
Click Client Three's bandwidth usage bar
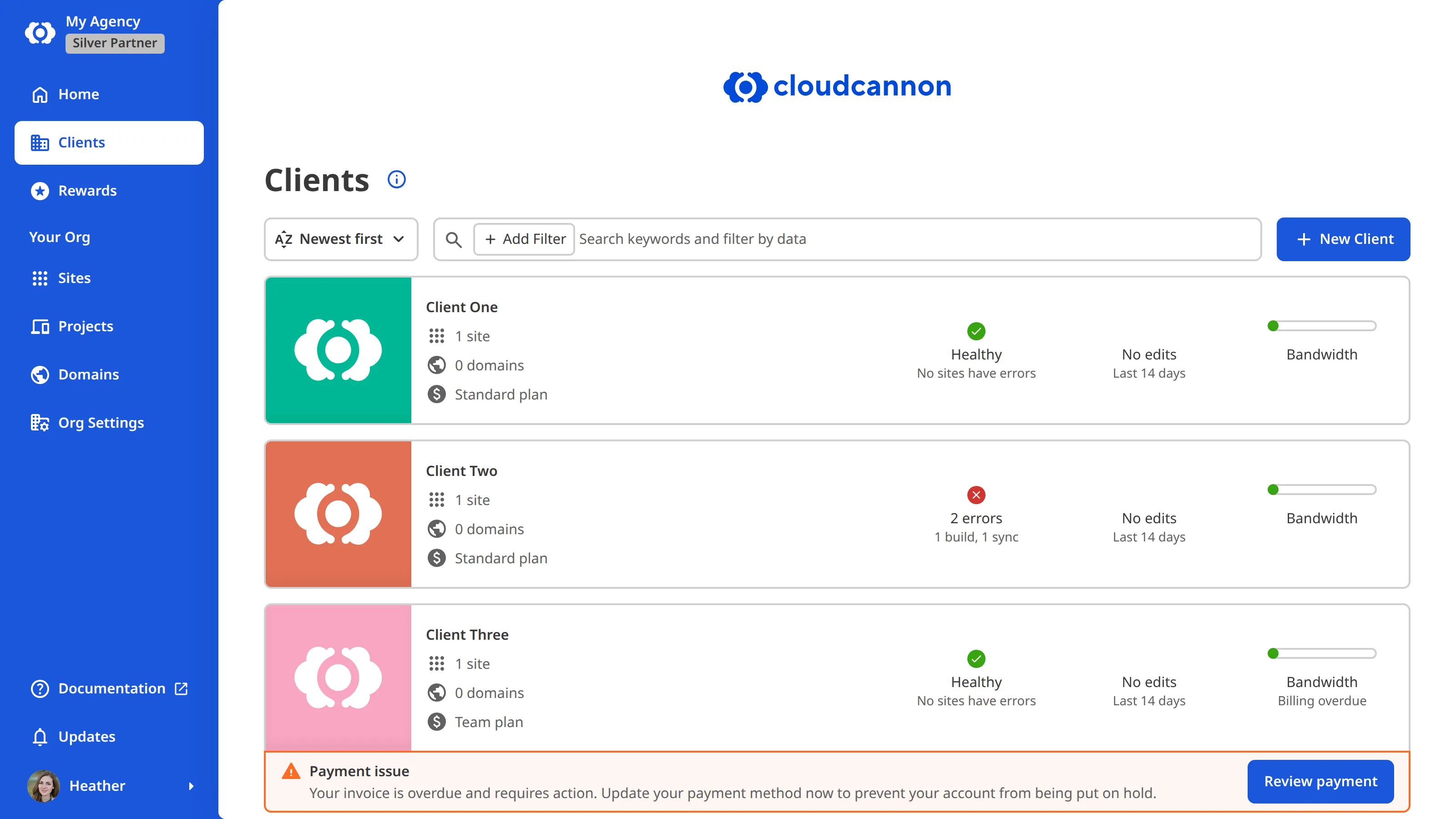1322,653
